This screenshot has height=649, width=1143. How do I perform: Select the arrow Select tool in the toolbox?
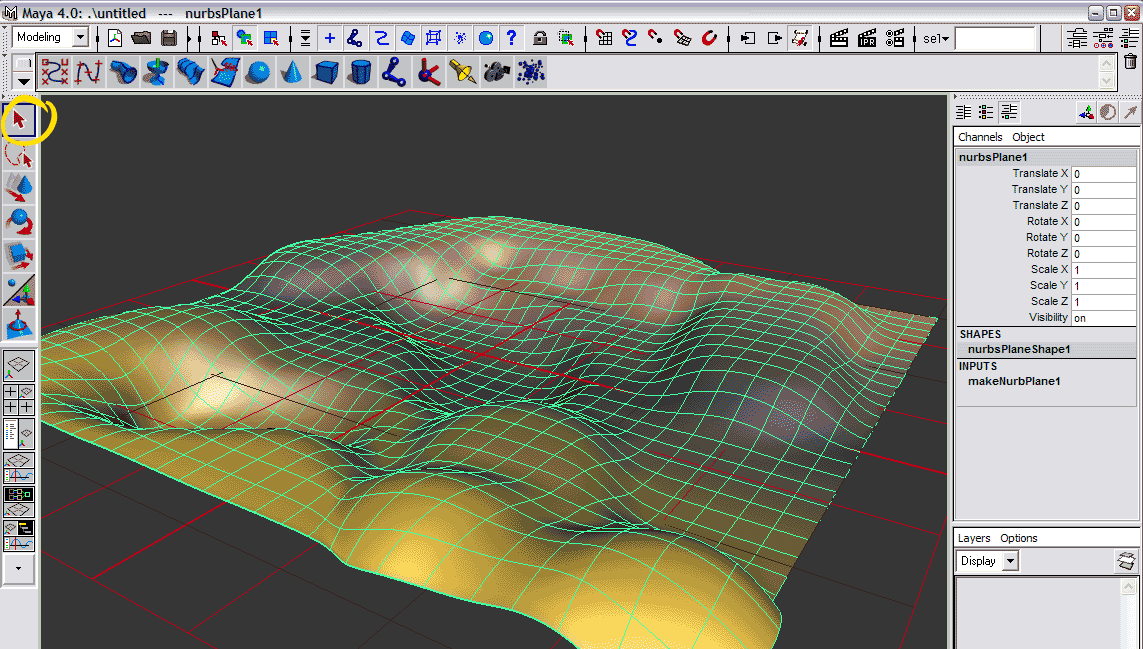pos(19,119)
